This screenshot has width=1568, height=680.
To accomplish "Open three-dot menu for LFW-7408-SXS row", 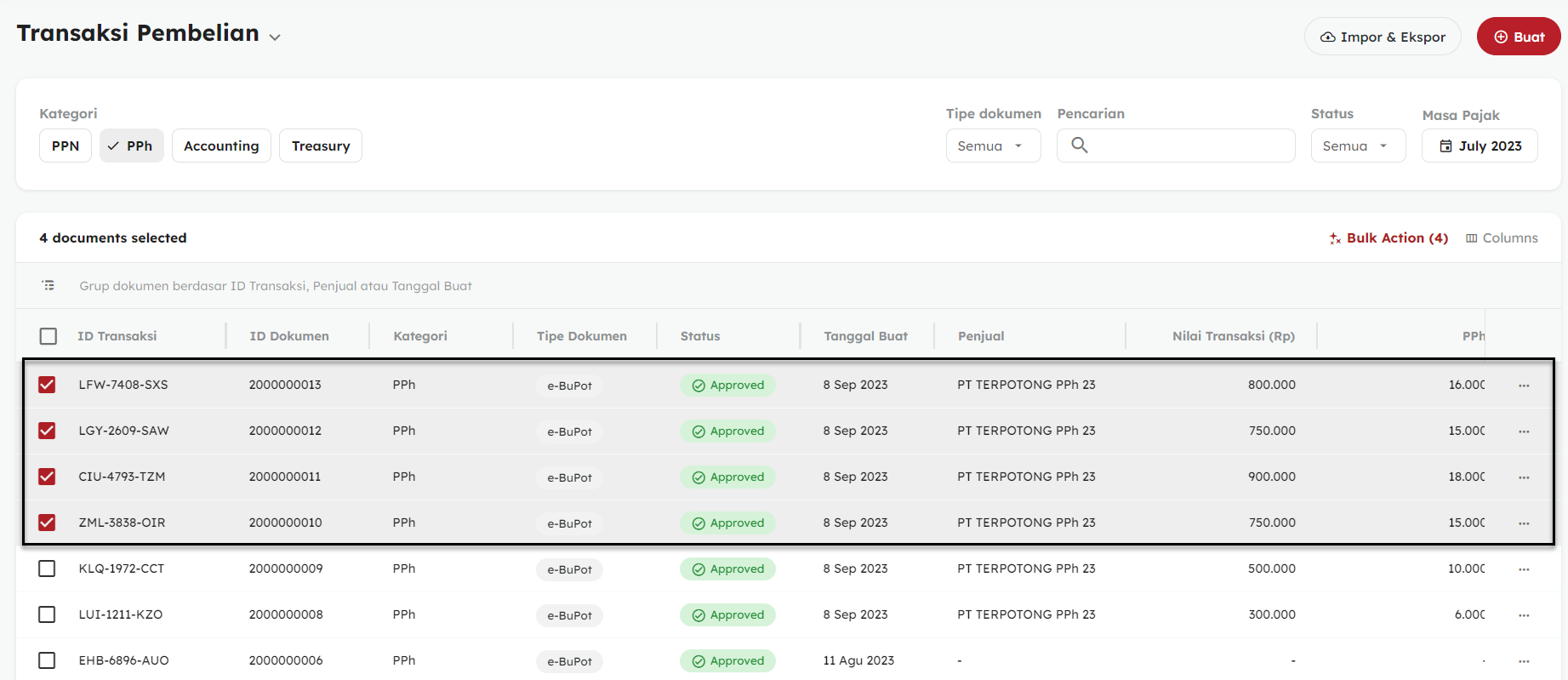I will tap(1523, 386).
